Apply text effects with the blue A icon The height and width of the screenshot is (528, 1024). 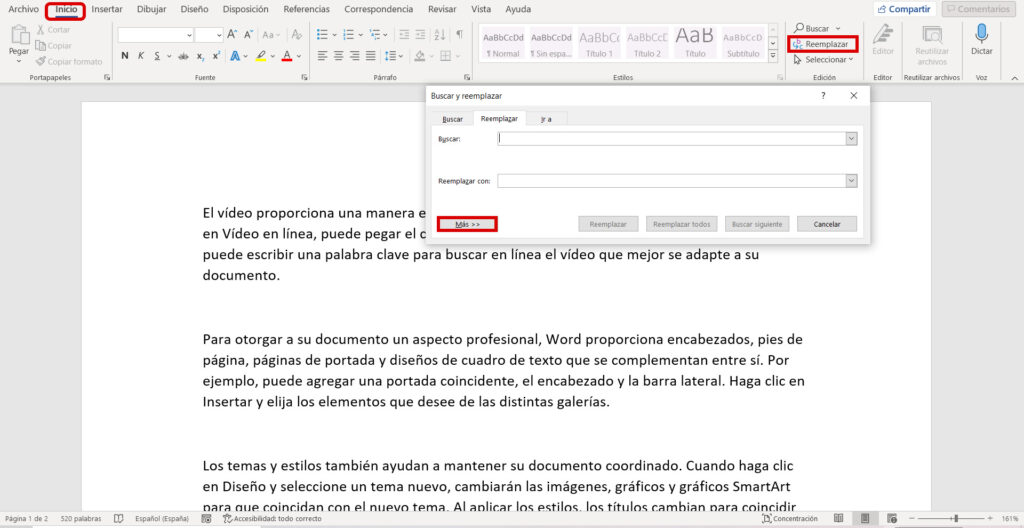click(235, 56)
